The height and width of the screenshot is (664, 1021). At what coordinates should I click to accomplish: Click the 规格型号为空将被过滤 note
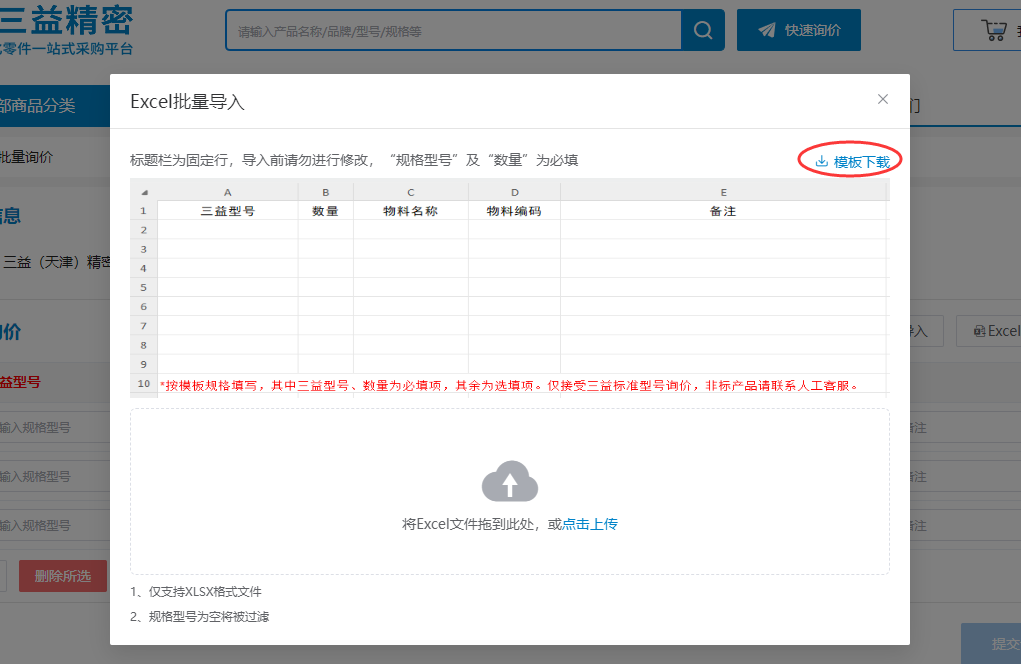point(200,616)
